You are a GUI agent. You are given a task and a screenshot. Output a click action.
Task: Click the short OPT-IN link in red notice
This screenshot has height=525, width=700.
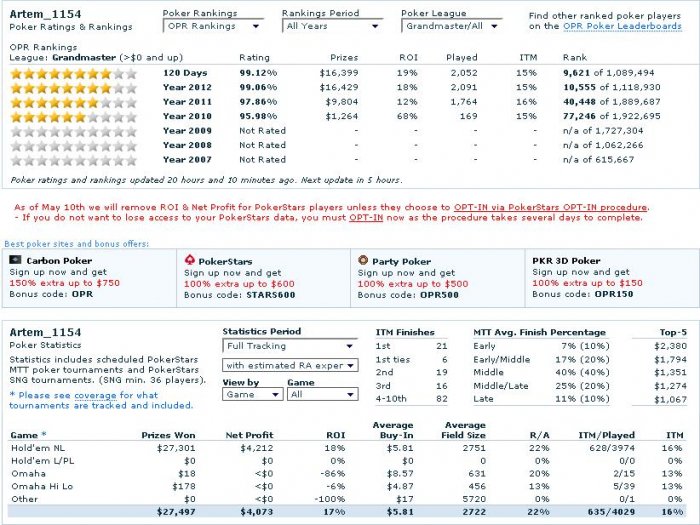pyautogui.click(x=366, y=218)
